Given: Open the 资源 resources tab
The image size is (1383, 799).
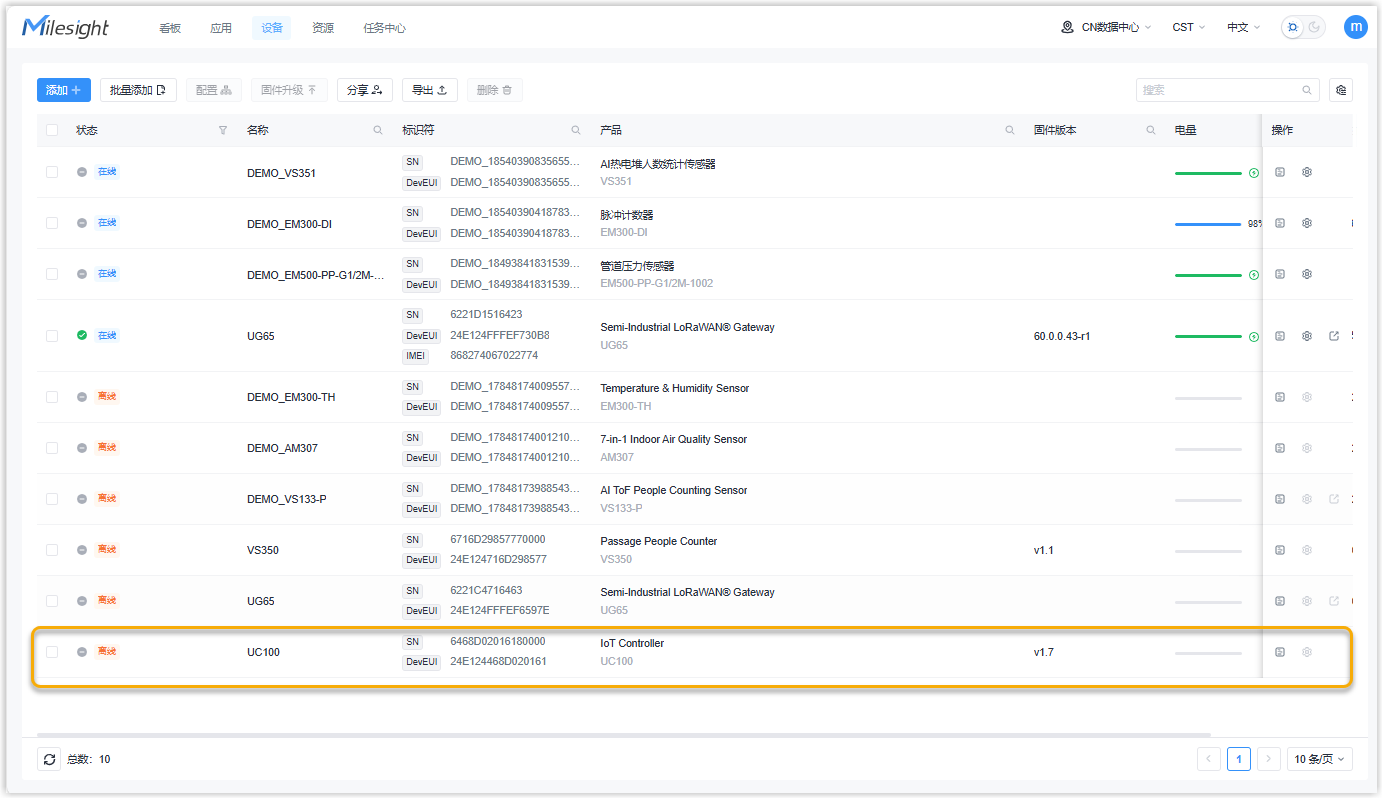Looking at the screenshot, I should click(x=323, y=28).
